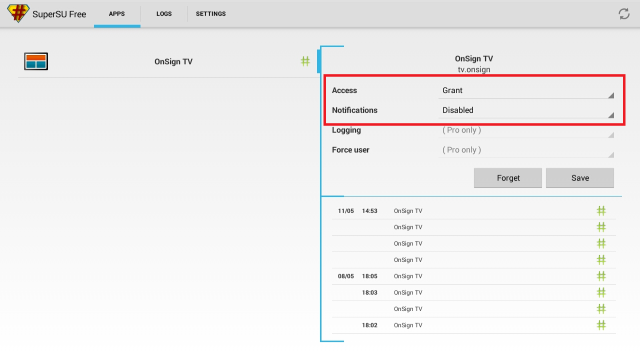Click the OnSign TV heading in details panel
The width and height of the screenshot is (640, 360).
[474, 59]
